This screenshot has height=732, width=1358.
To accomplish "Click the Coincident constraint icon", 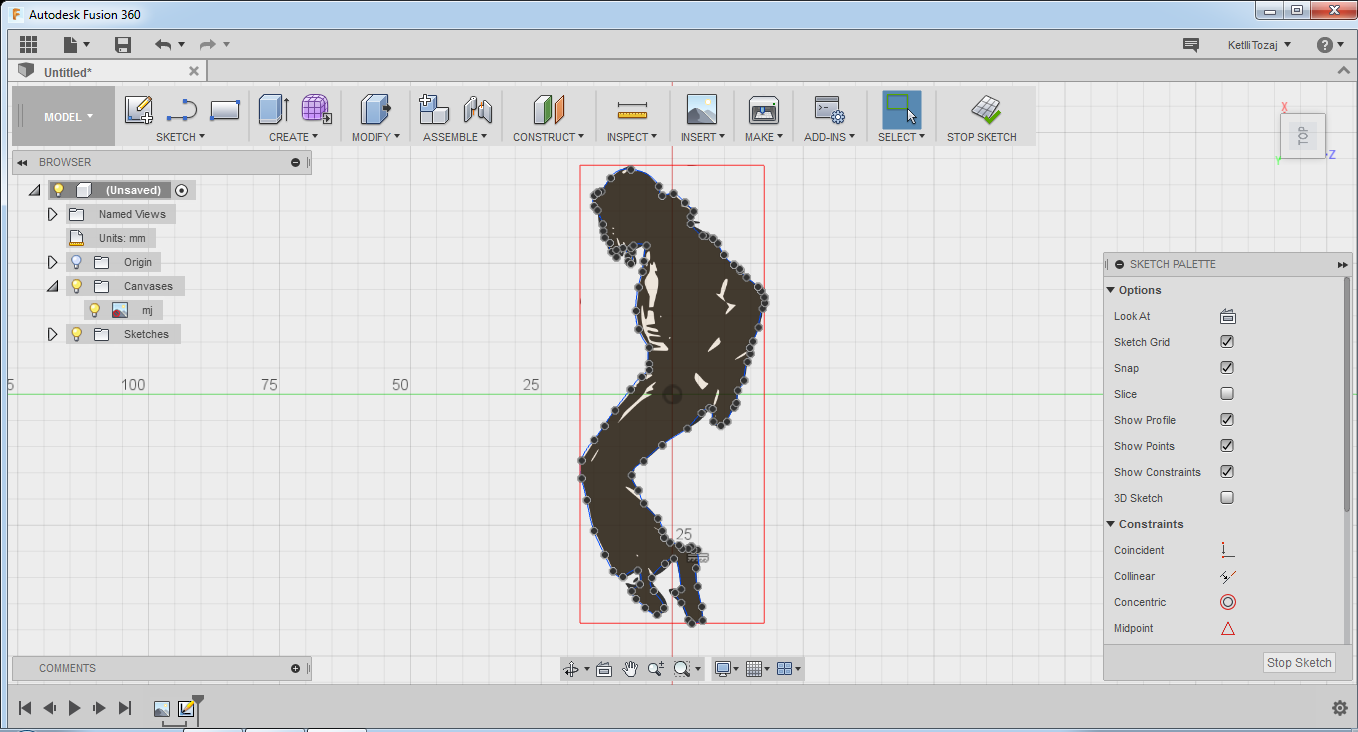I will tap(1228, 550).
